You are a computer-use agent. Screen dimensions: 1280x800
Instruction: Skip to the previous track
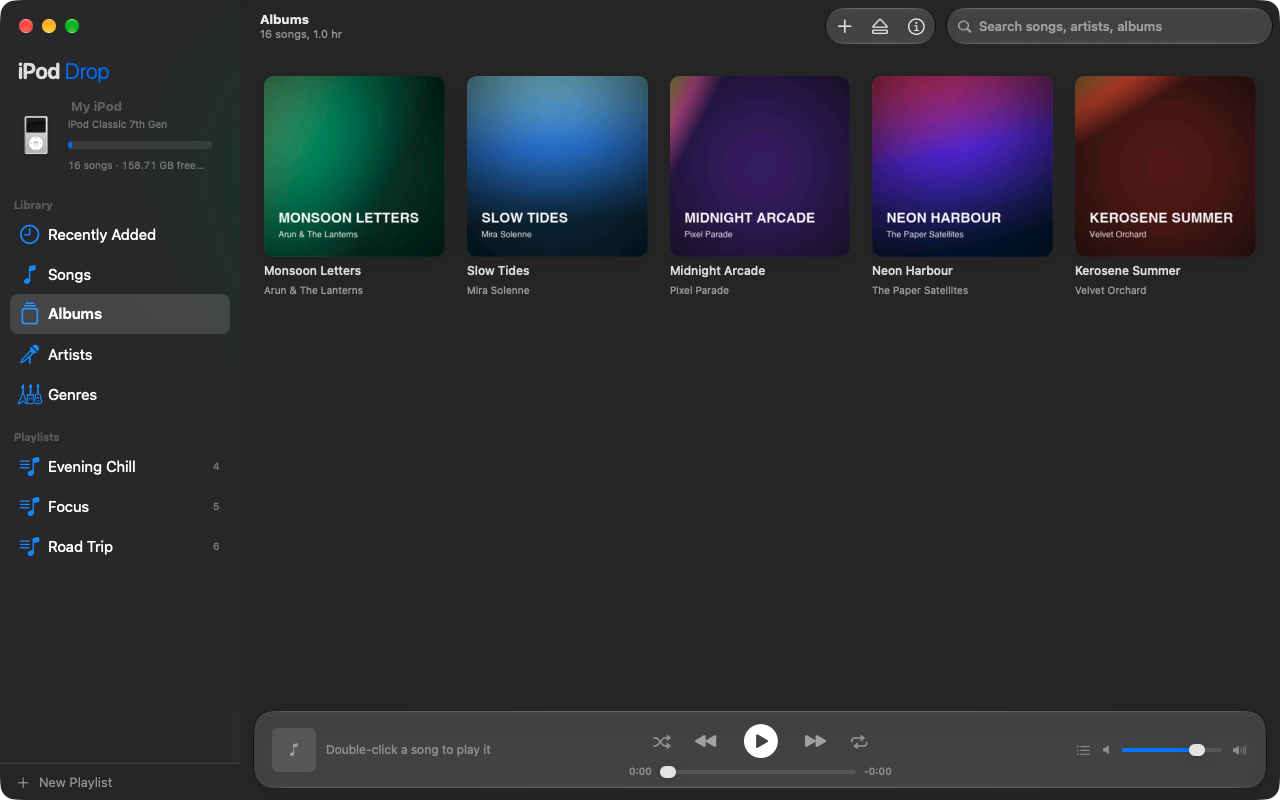coord(706,741)
